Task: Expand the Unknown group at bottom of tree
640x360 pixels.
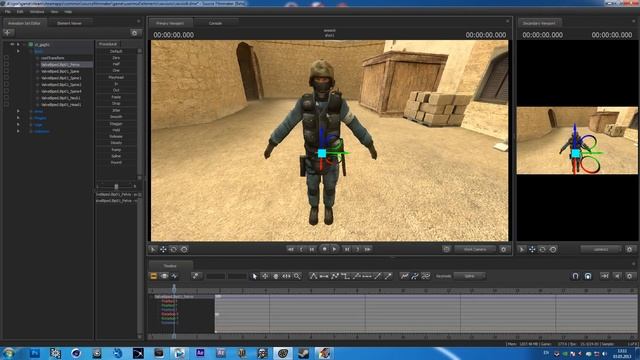Action: tap(18, 131)
